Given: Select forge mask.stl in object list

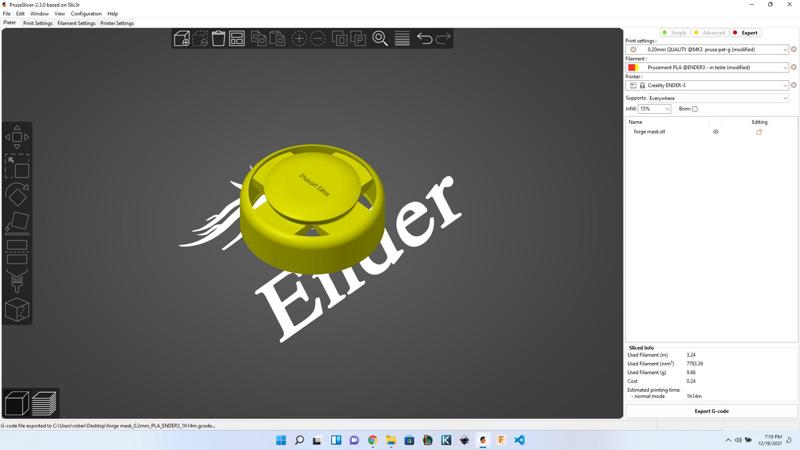Looking at the screenshot, I should coord(649,132).
